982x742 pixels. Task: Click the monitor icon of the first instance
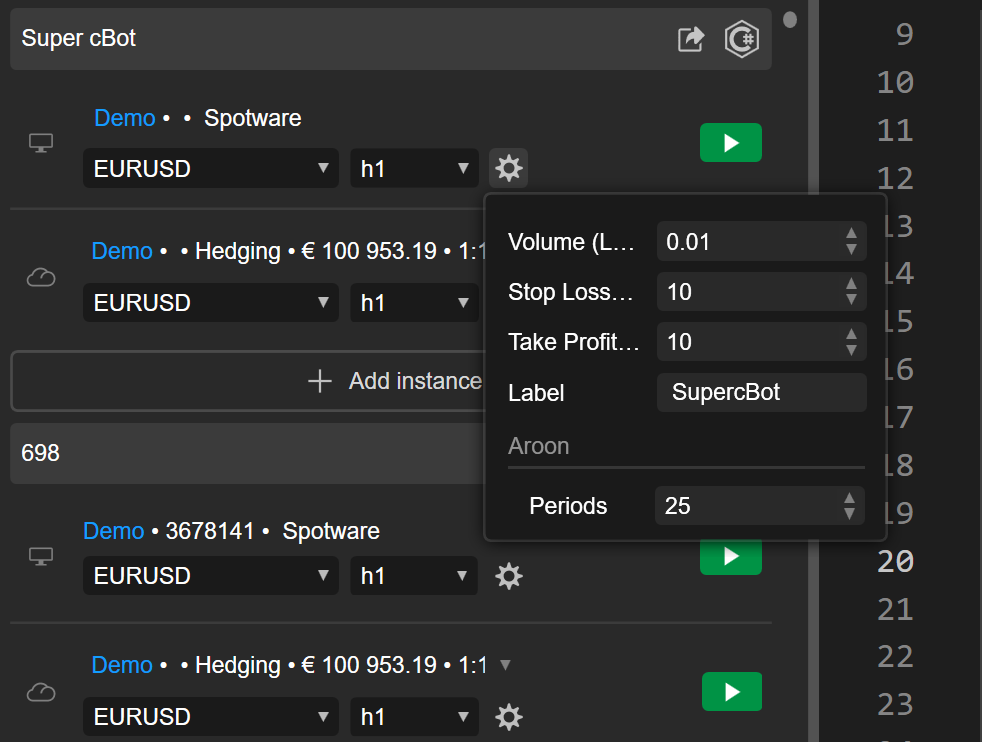tap(40, 143)
